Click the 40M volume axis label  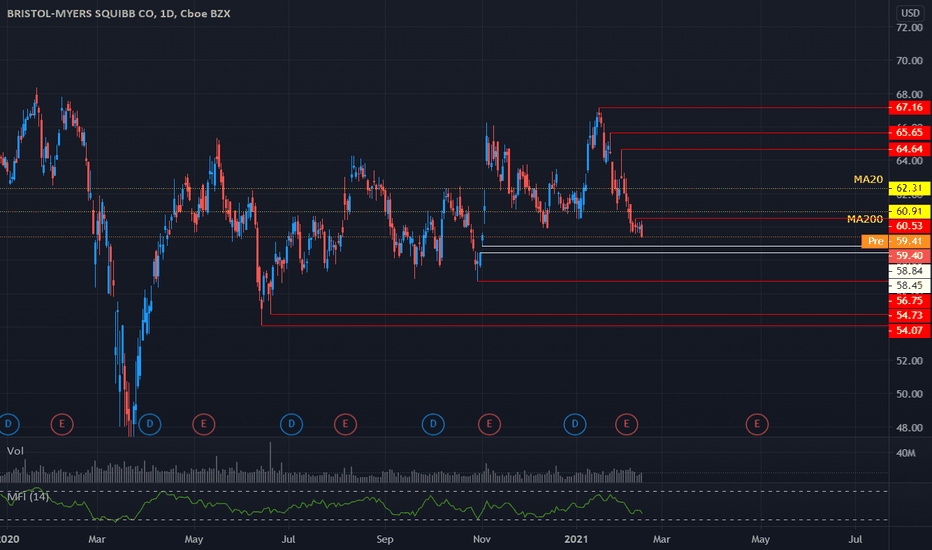click(x=906, y=453)
